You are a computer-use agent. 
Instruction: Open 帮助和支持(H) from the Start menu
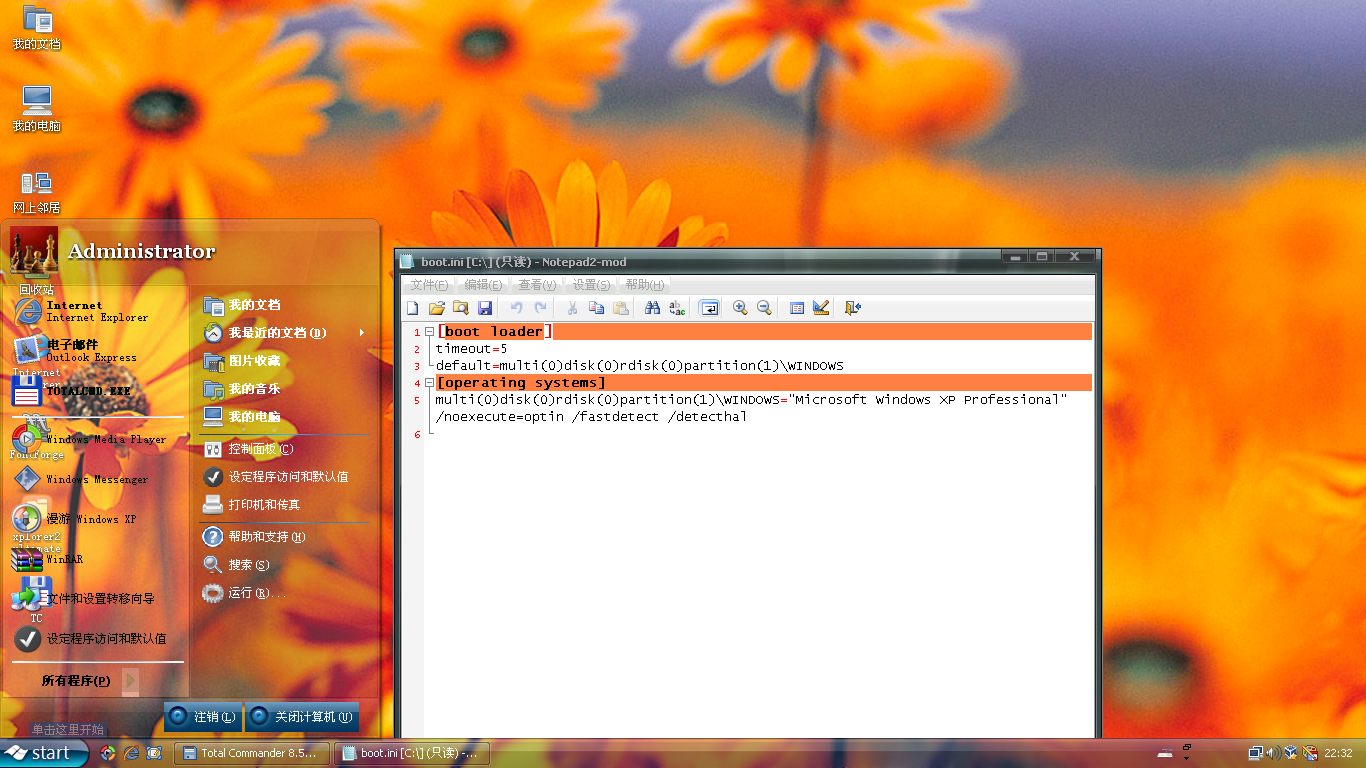pos(284,537)
